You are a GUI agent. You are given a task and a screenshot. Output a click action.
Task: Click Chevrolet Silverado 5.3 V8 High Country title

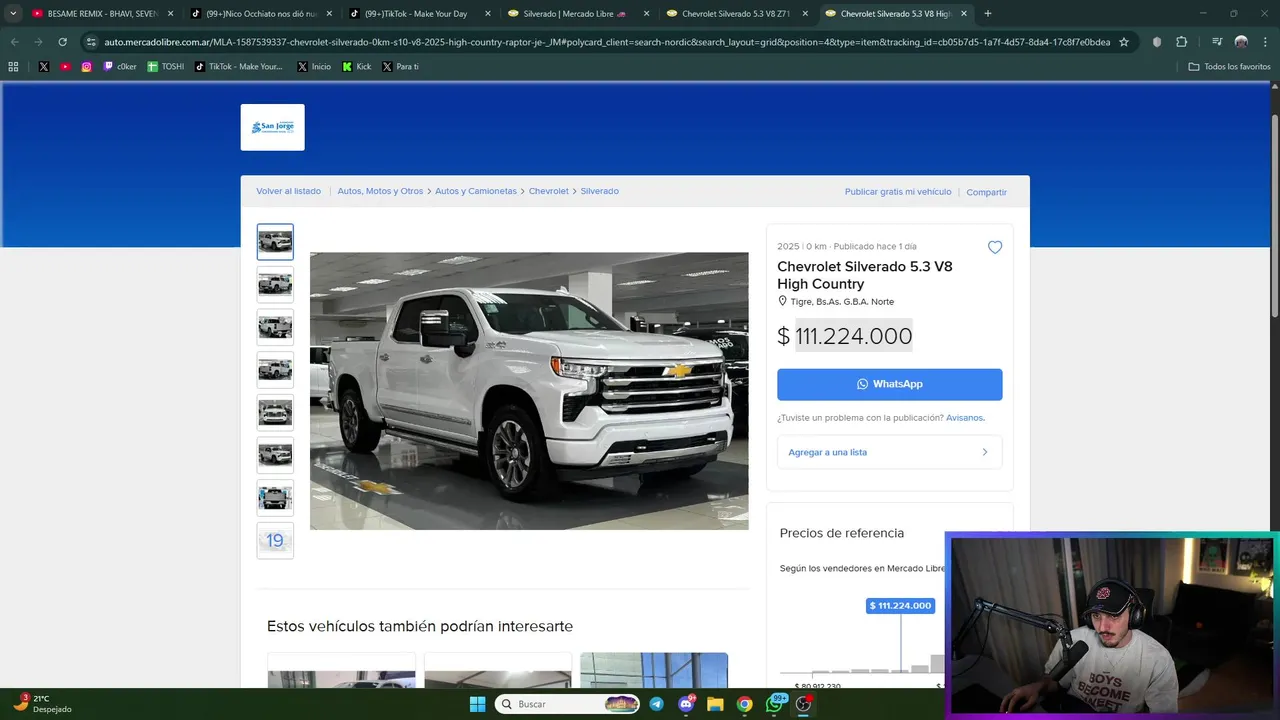(x=865, y=275)
